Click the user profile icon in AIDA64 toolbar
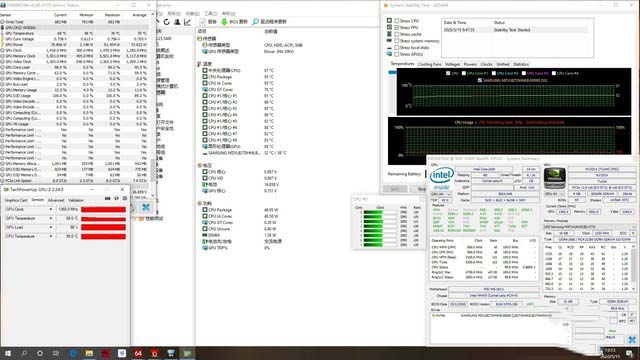640x360 pixels. [177, 22]
